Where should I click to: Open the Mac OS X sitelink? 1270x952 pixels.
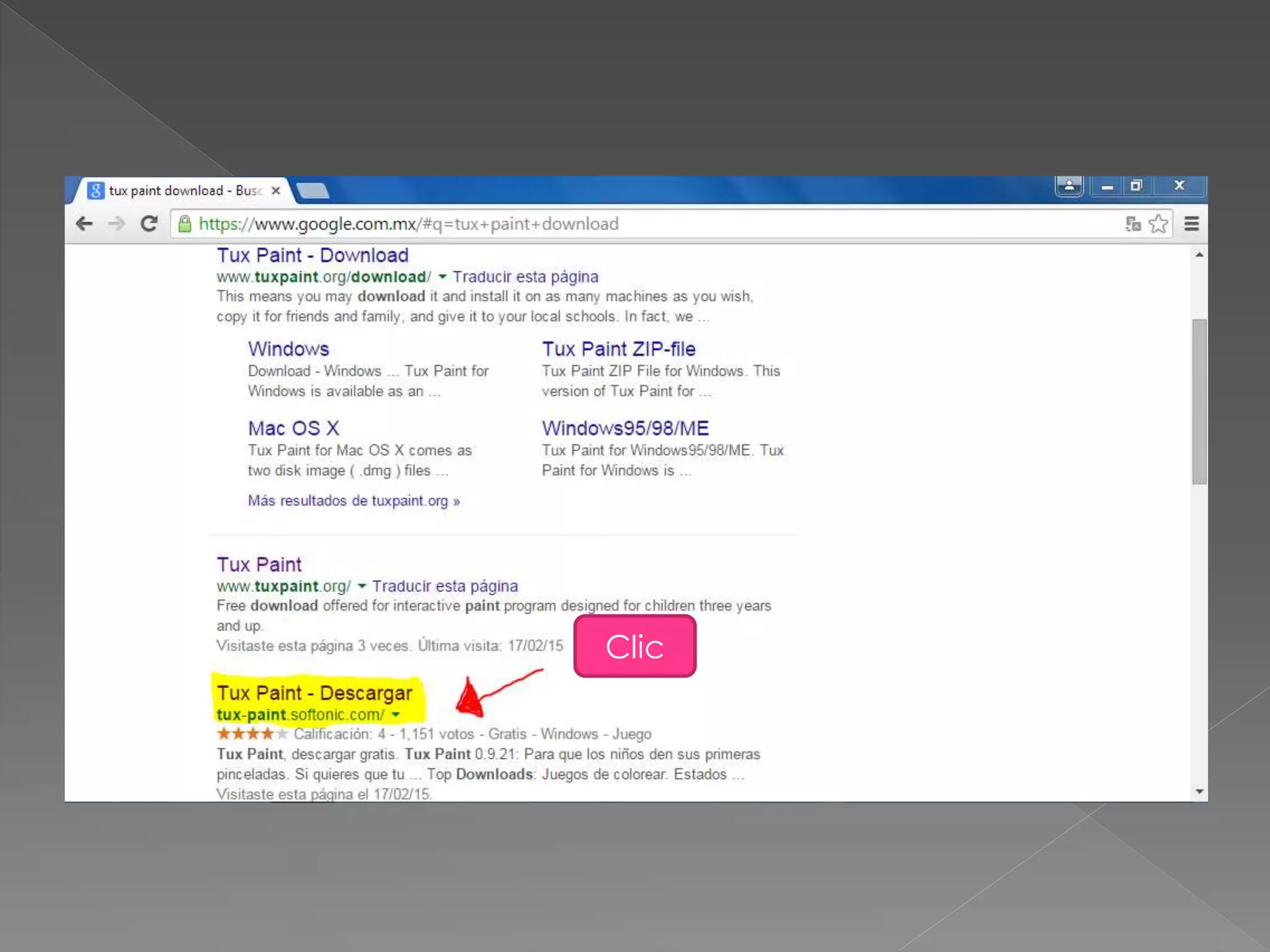click(x=293, y=428)
